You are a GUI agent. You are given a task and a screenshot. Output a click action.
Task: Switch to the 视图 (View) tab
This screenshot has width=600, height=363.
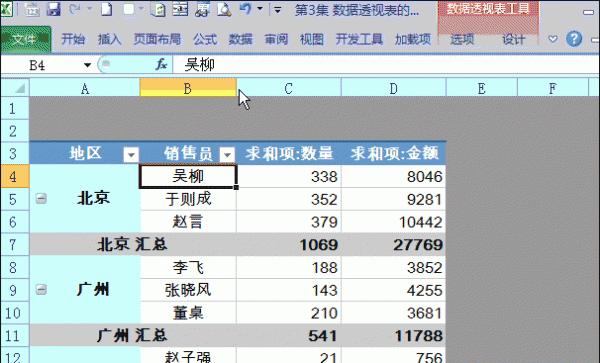[x=312, y=39]
